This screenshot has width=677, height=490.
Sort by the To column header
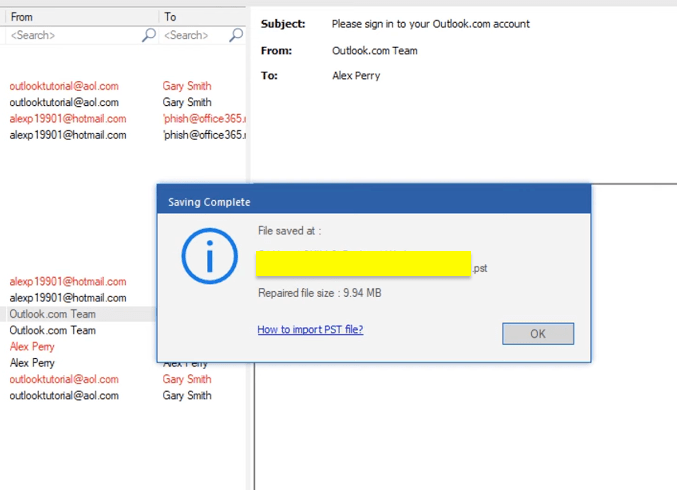[203, 17]
